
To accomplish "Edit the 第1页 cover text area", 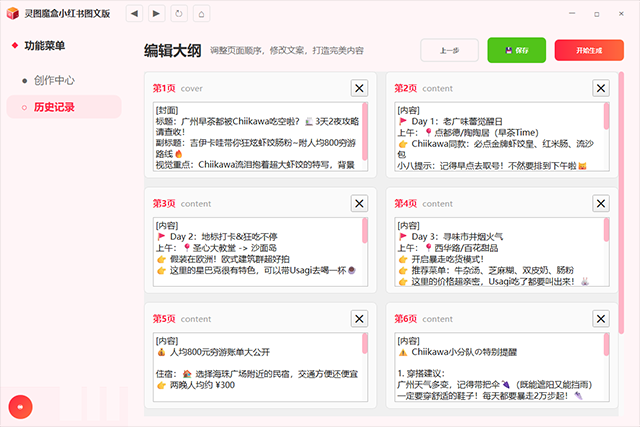I will (260, 137).
